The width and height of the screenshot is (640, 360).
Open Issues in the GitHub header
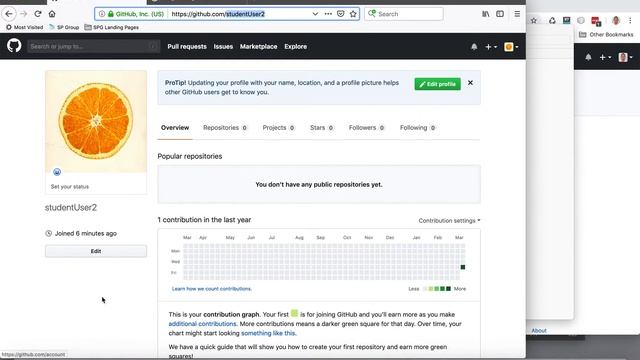coord(223,47)
